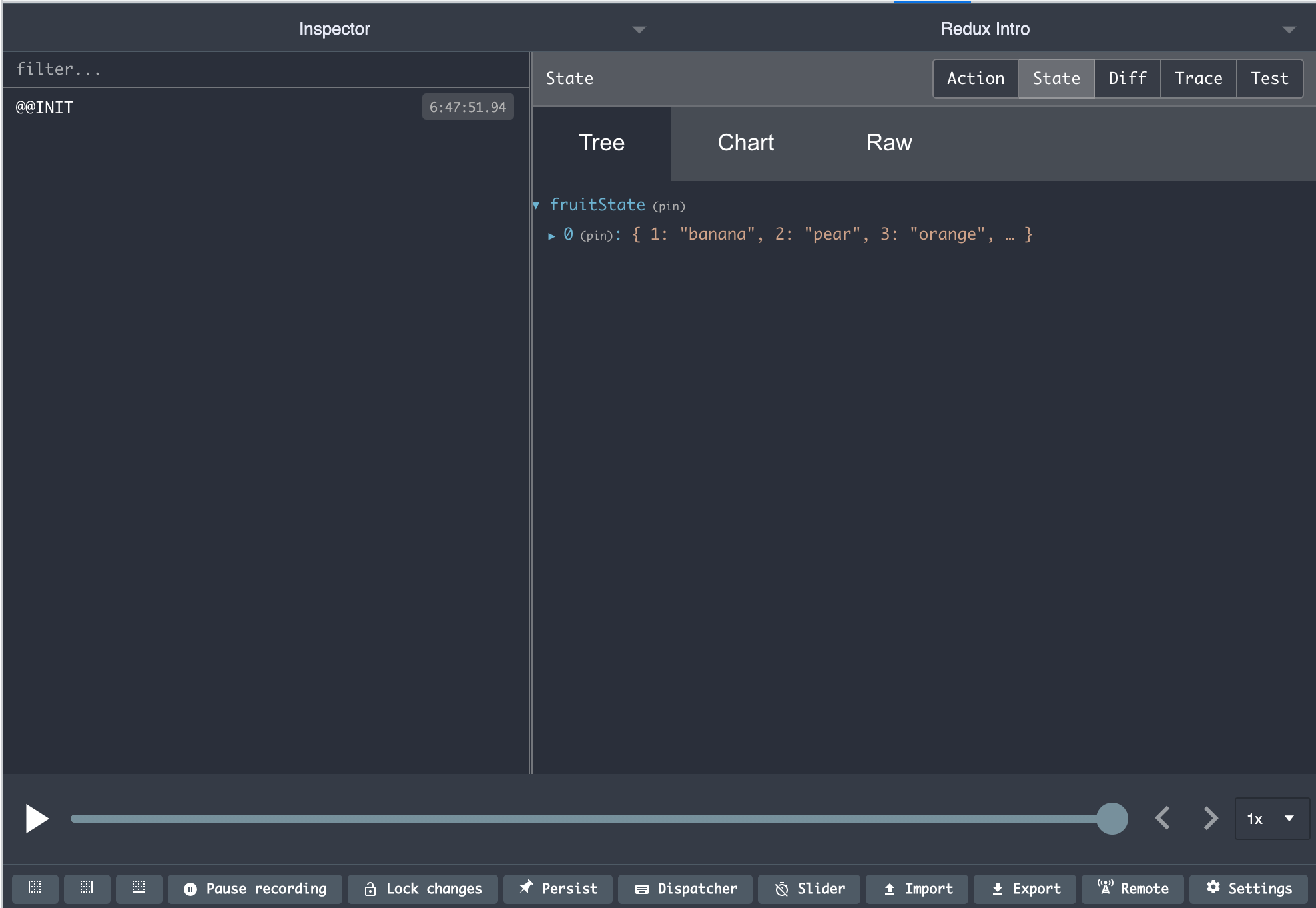
Task: Toggle the Raw view
Action: [x=888, y=142]
